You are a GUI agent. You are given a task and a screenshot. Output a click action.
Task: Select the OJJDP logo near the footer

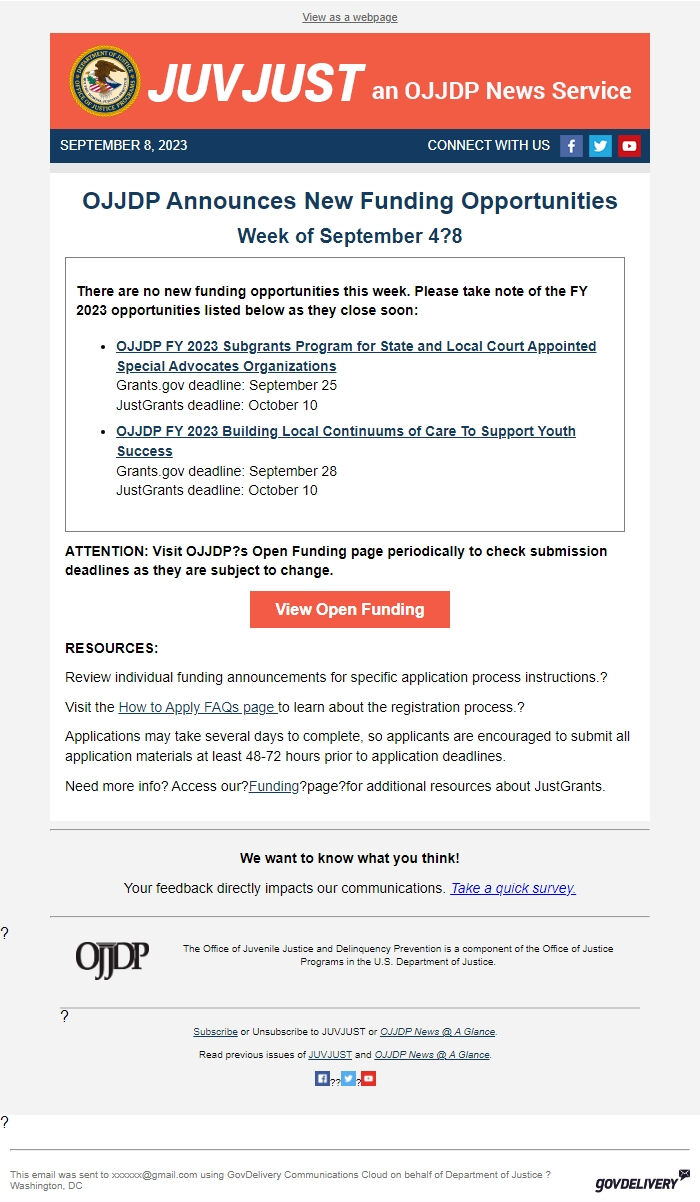point(111,956)
